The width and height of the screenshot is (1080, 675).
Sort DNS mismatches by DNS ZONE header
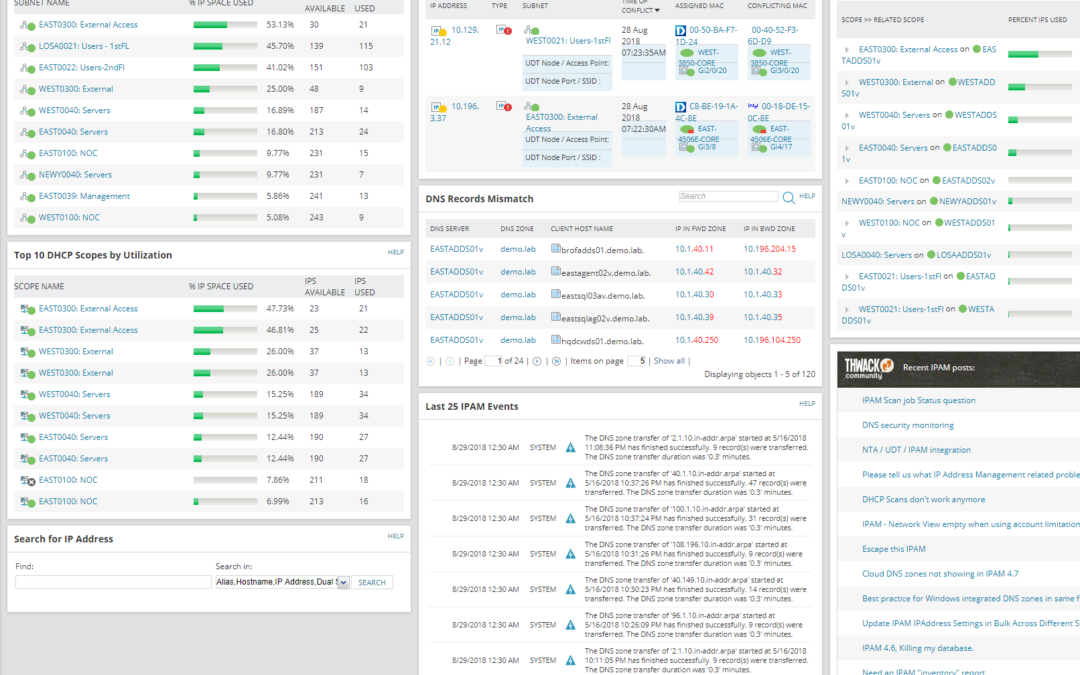click(517, 229)
